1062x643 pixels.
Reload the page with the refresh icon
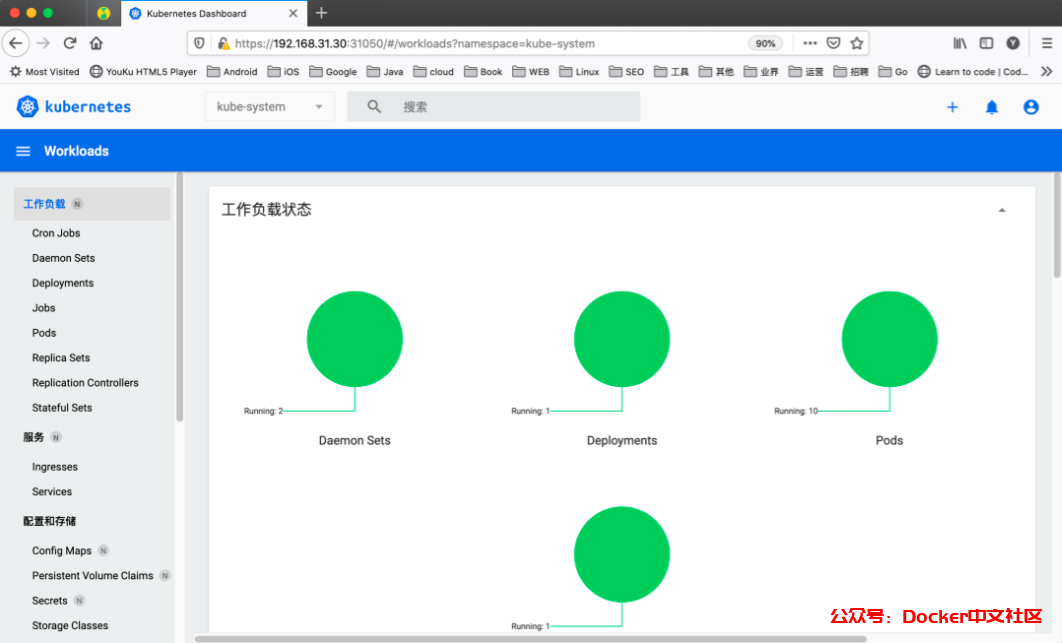70,43
